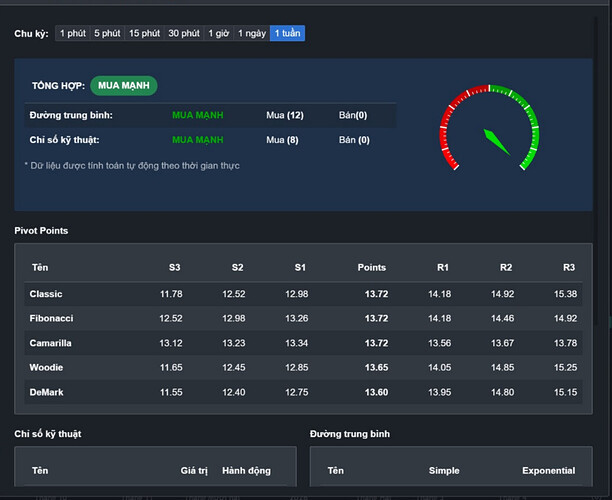Click the green "MUA MẠNH" summary badge
The height and width of the screenshot is (500, 612).
pos(124,86)
